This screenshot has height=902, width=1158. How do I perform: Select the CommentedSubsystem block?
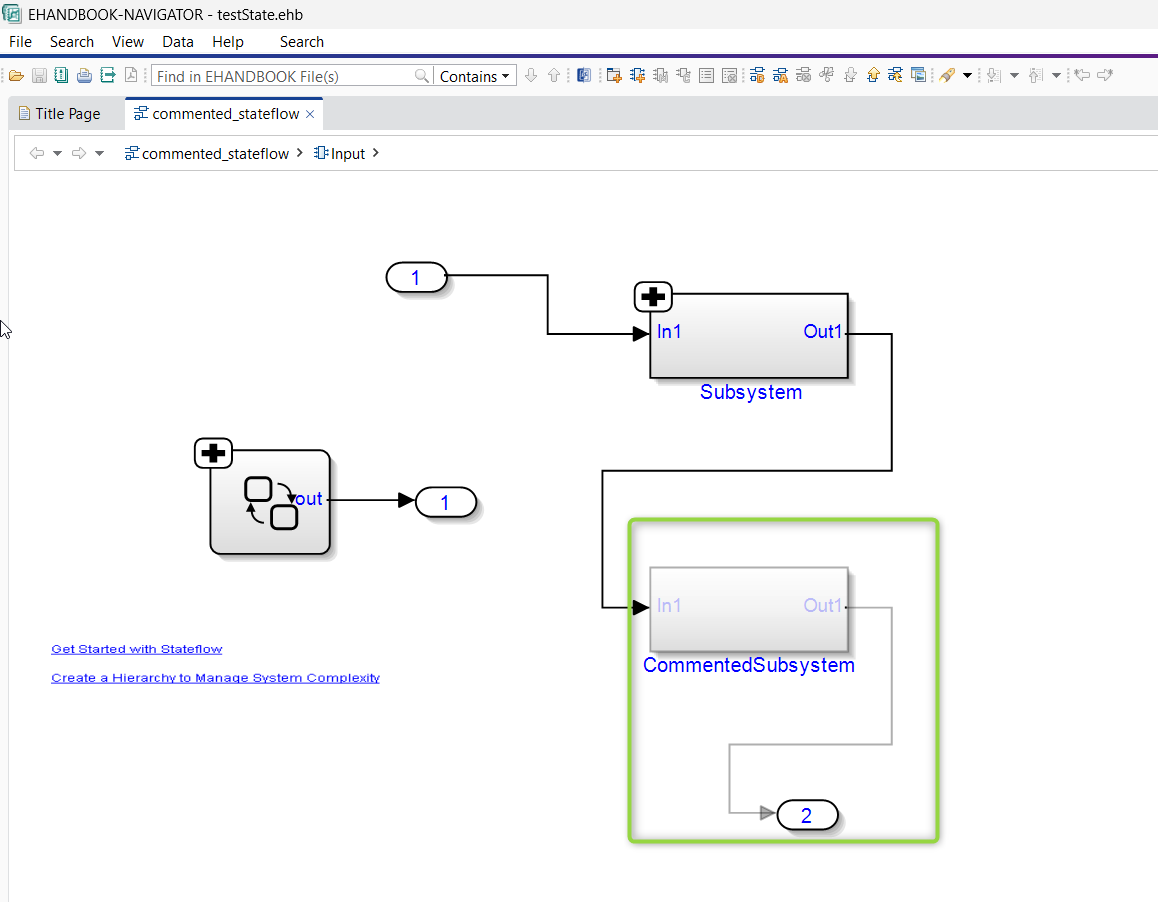point(749,609)
